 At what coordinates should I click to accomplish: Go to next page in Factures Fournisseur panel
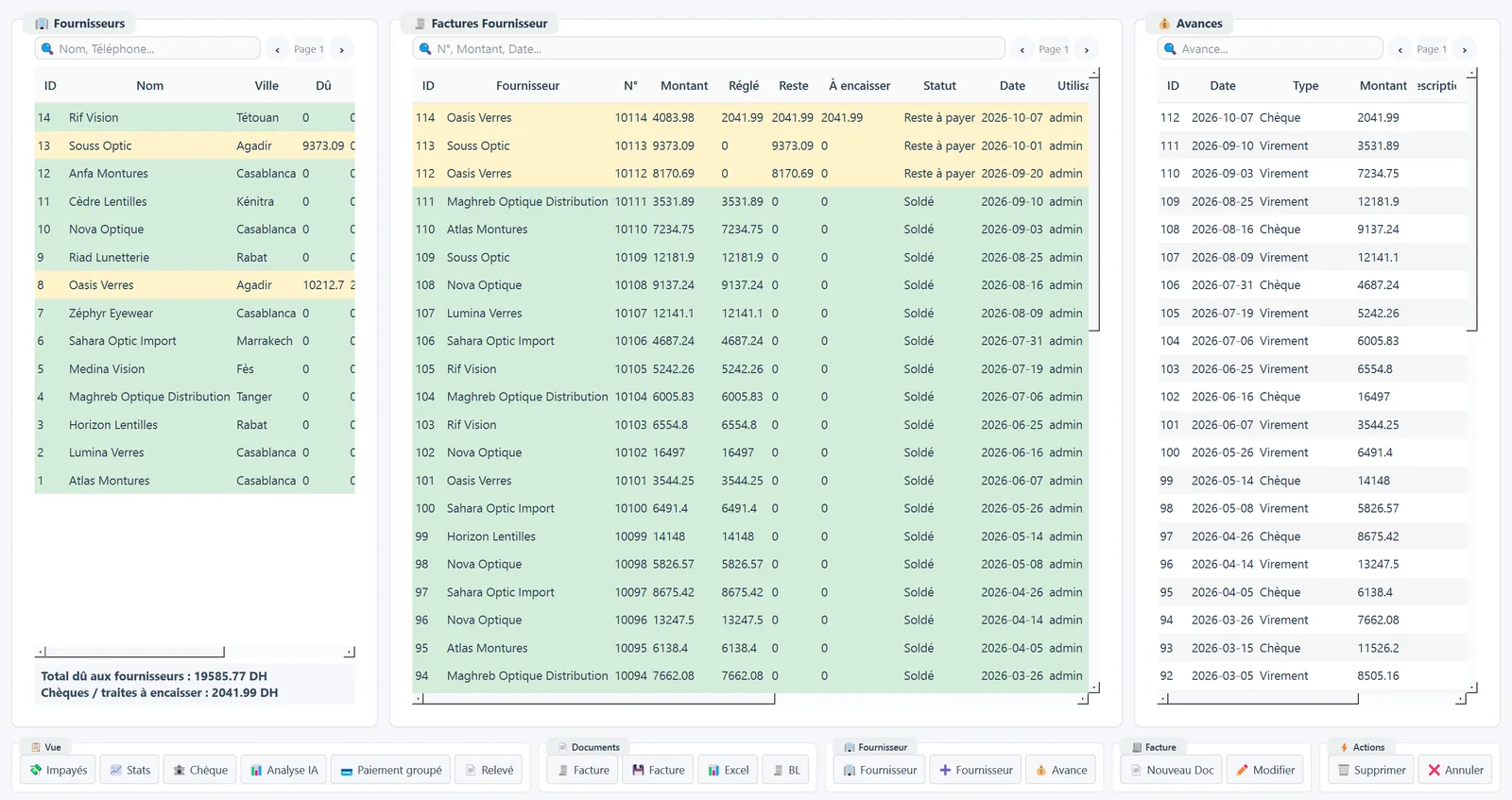[1087, 49]
